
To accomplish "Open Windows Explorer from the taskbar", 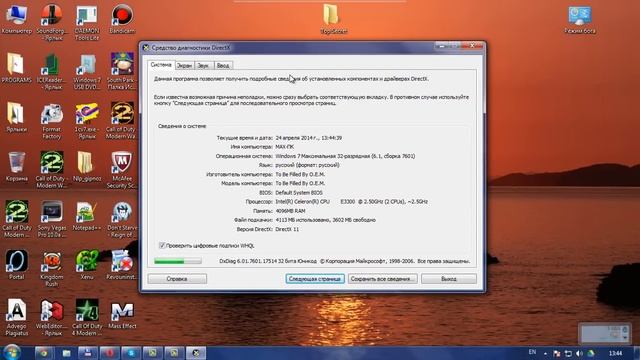I will coord(66,353).
